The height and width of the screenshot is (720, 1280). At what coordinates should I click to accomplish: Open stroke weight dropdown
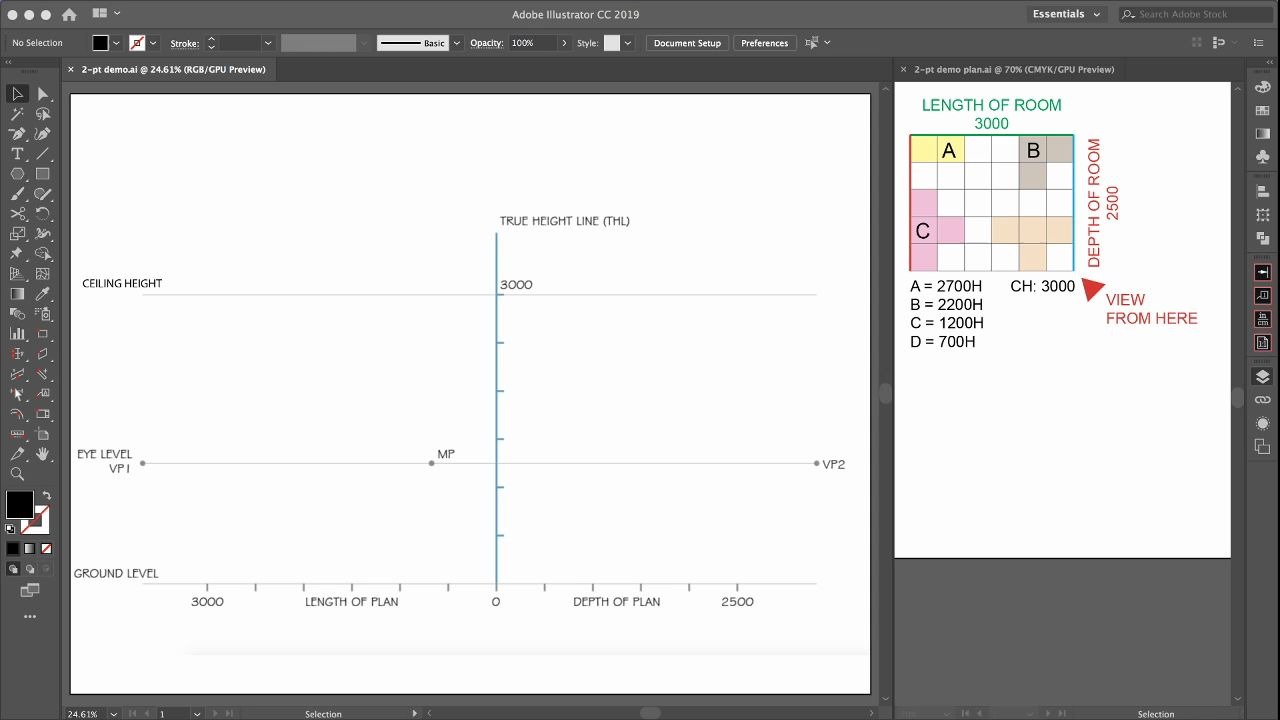coord(267,43)
